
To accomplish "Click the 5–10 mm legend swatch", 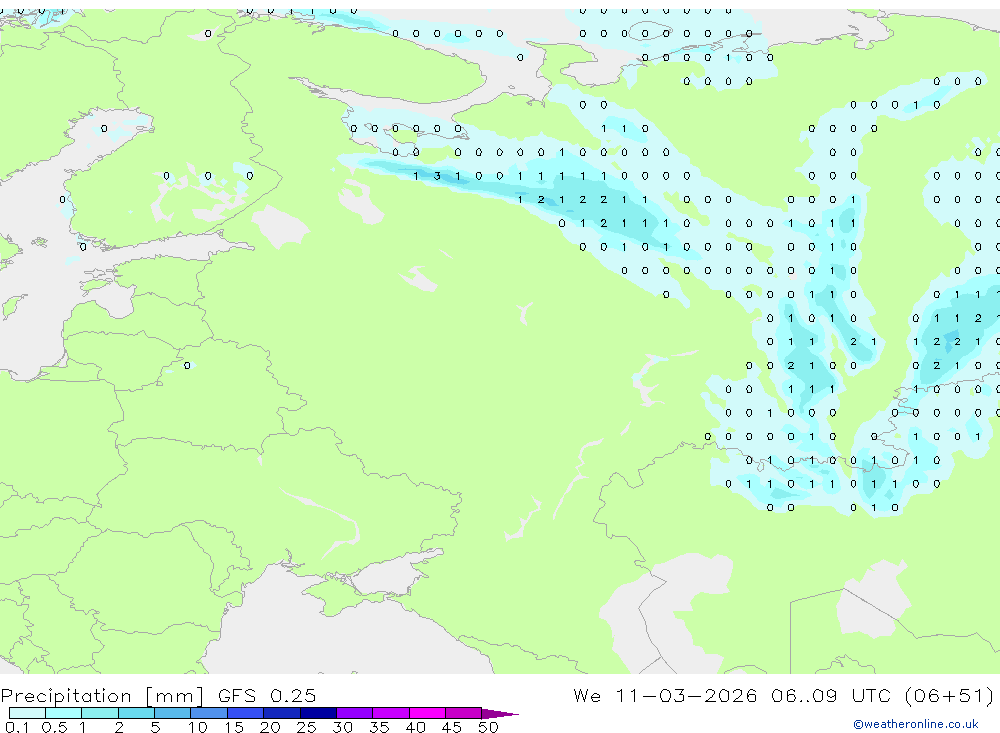I will pyautogui.click(x=173, y=713).
